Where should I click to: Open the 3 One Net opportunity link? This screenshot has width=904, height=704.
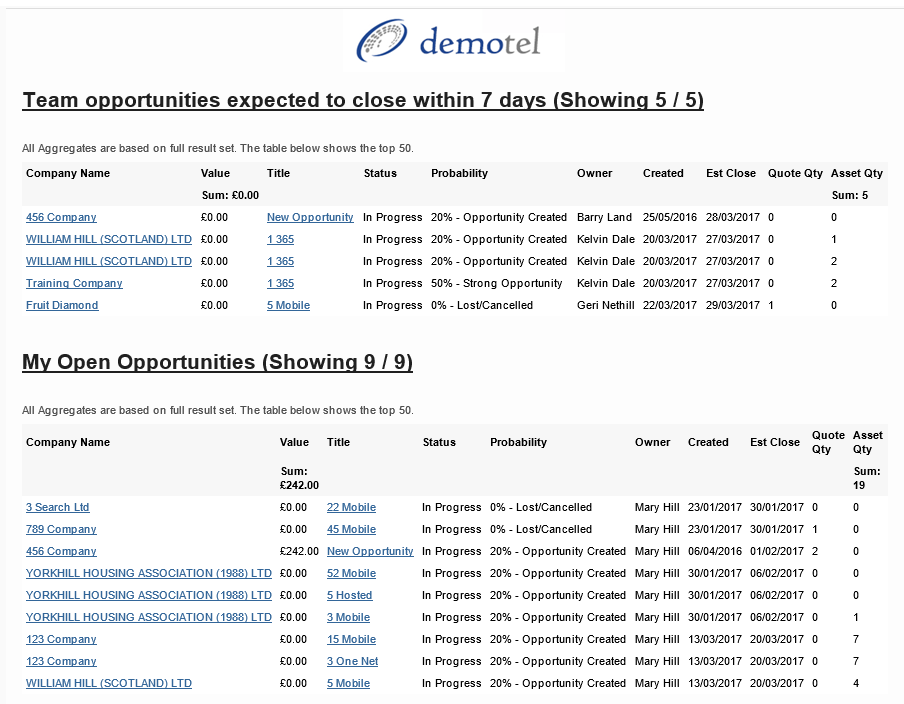[x=352, y=661]
